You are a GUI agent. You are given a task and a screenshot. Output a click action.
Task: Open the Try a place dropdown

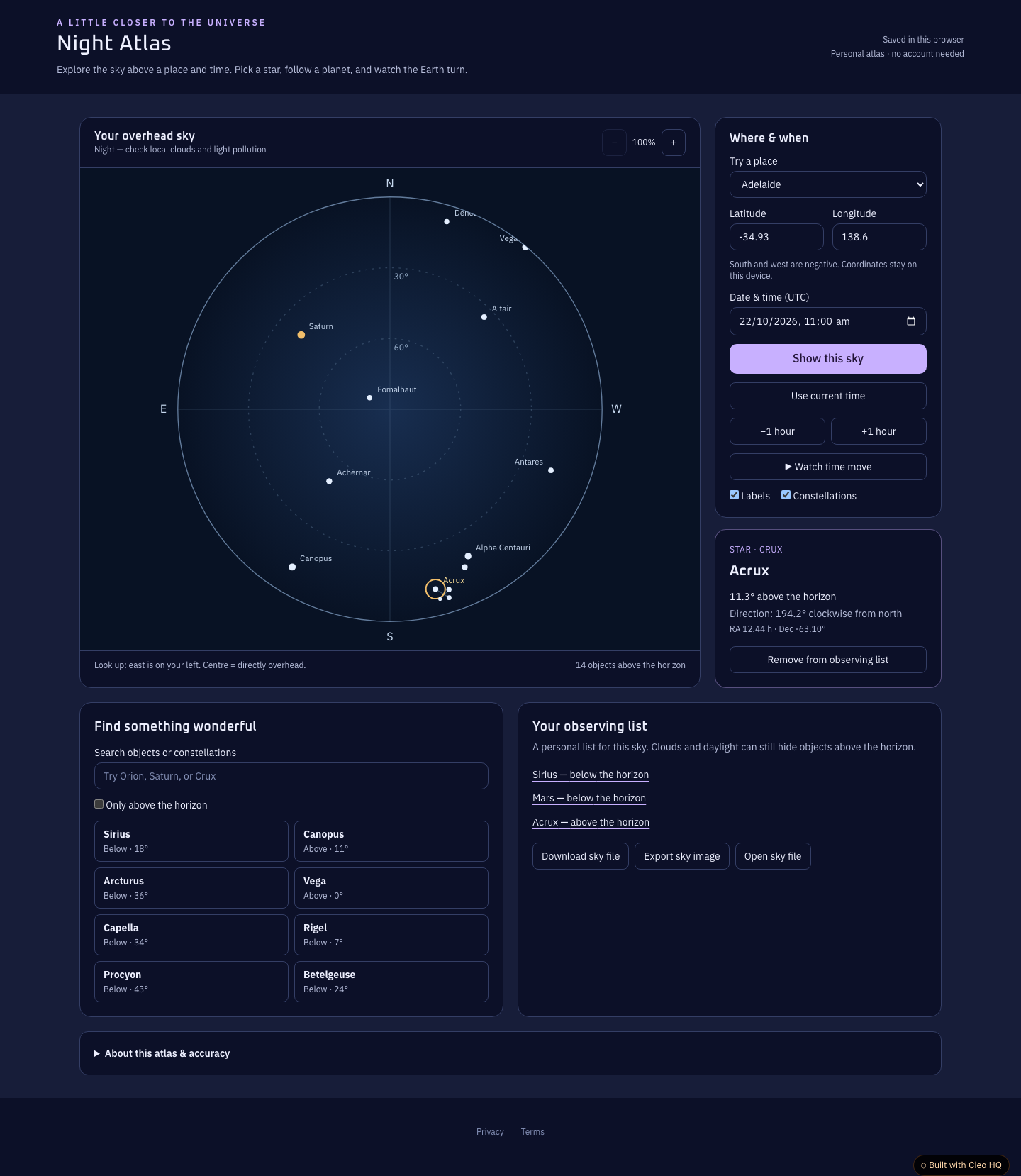point(828,184)
